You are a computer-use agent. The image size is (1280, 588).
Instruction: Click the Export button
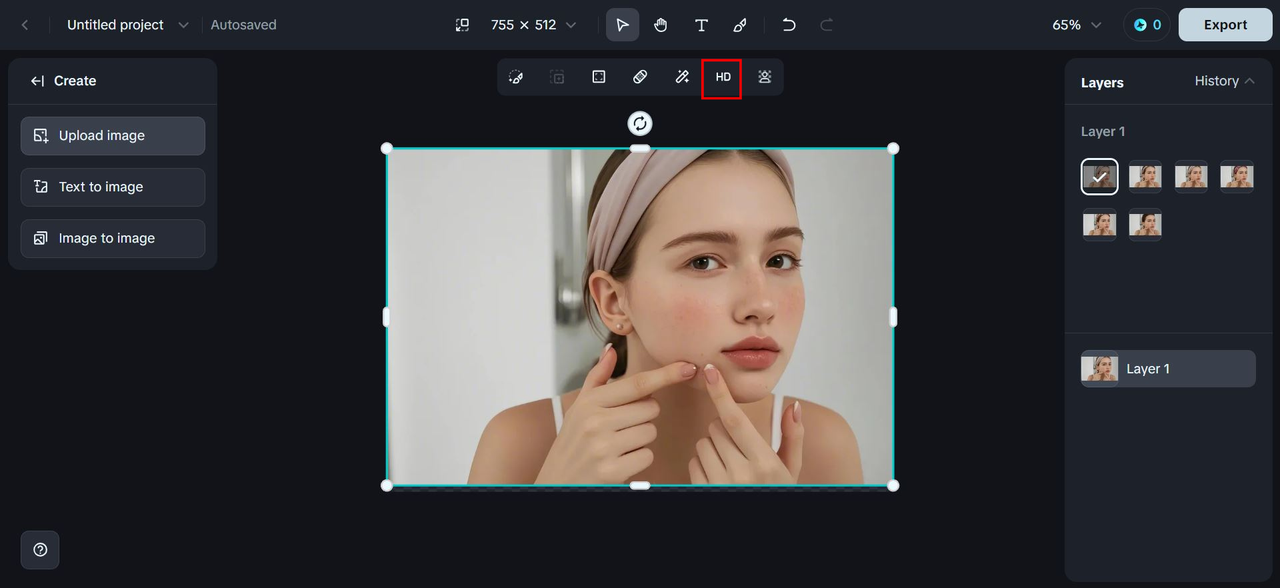click(1225, 24)
